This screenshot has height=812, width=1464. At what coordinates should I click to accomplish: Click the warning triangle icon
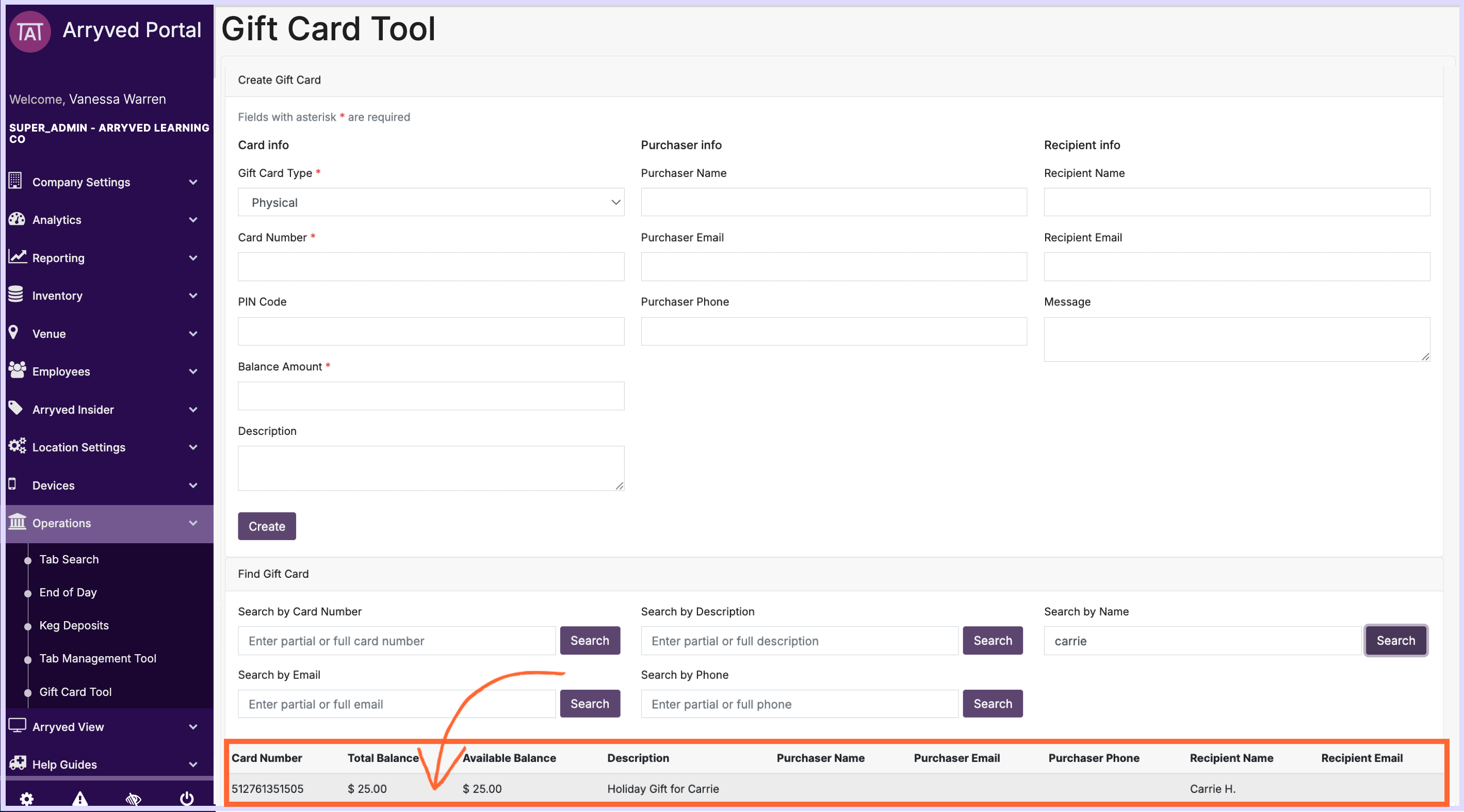(80, 799)
